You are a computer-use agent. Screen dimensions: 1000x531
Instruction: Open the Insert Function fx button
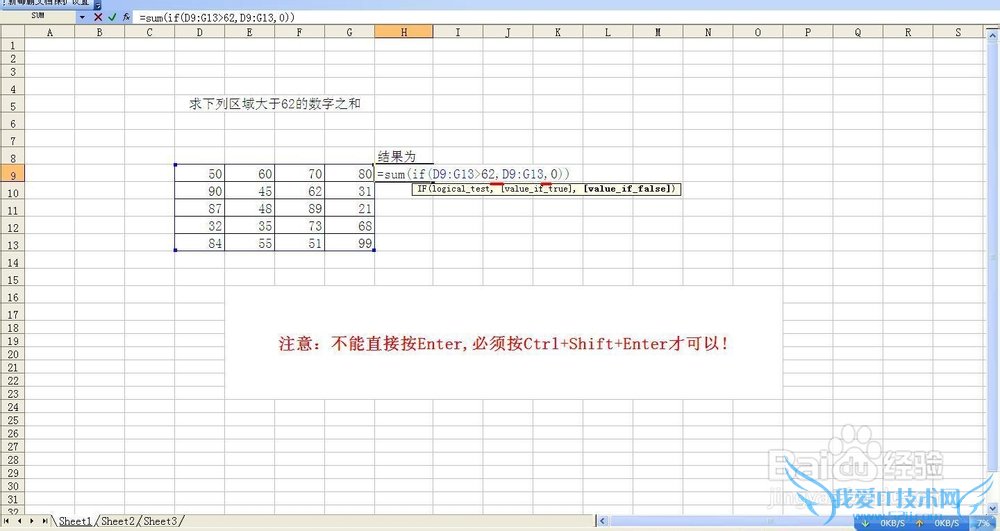tap(126, 17)
